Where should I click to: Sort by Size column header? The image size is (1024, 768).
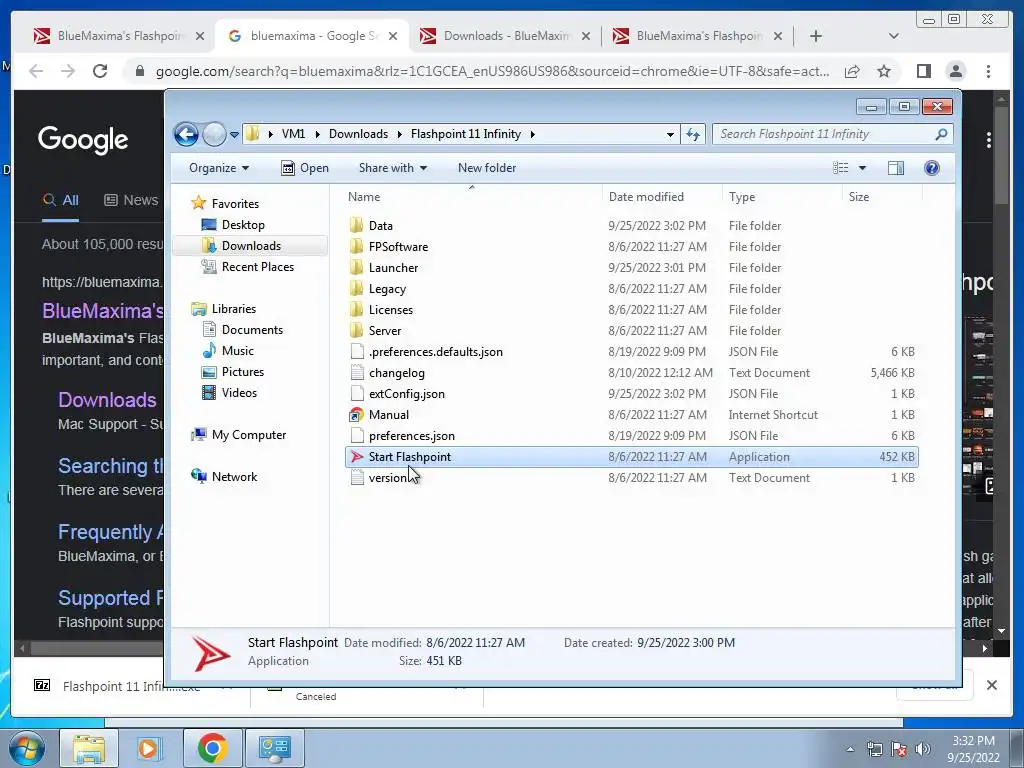coord(859,197)
